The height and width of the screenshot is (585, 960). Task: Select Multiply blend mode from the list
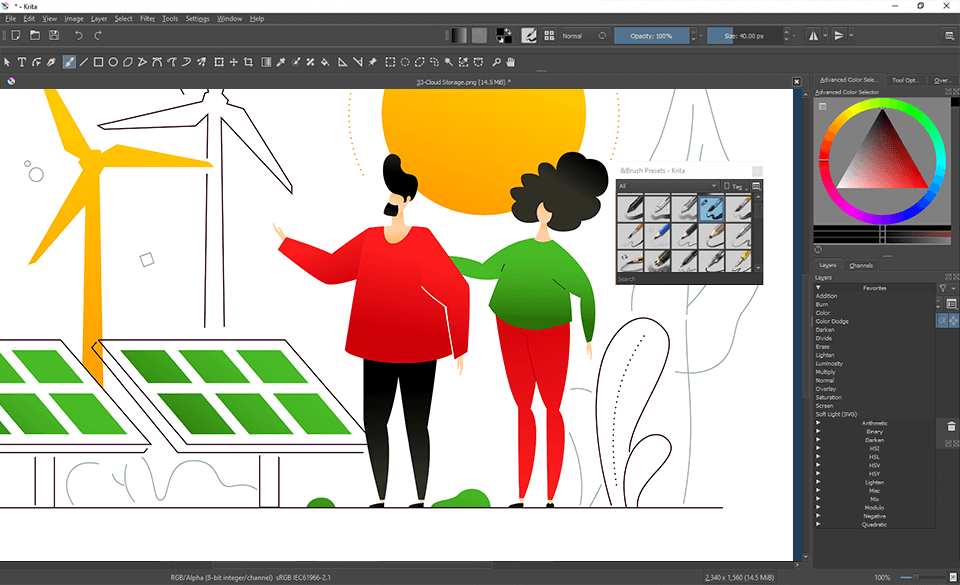point(825,372)
